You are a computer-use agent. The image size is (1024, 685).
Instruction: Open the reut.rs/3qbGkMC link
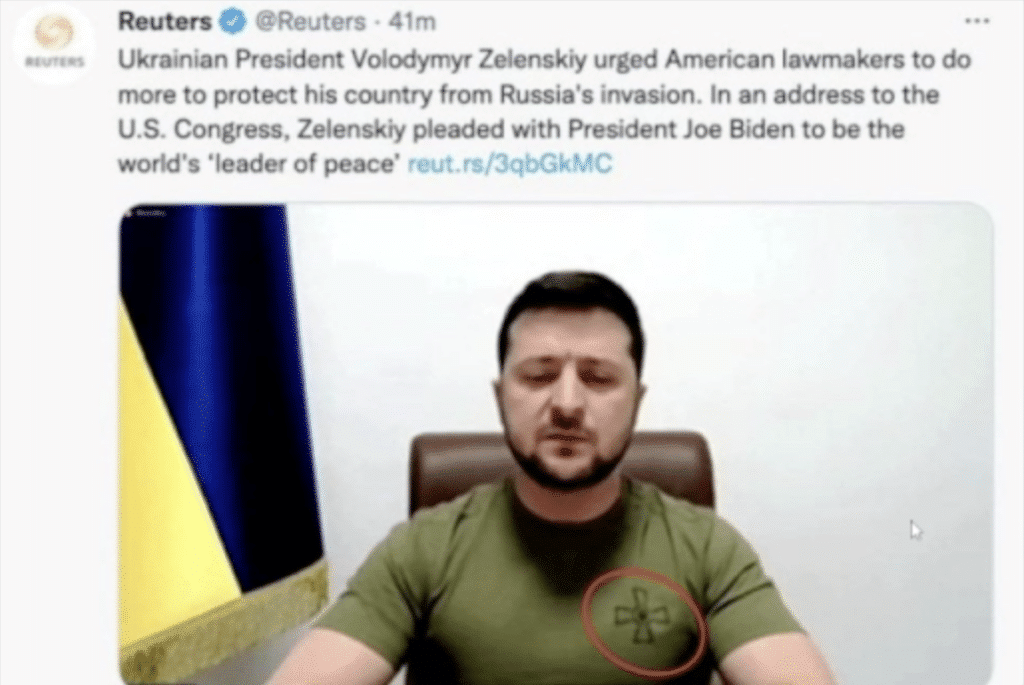point(510,163)
